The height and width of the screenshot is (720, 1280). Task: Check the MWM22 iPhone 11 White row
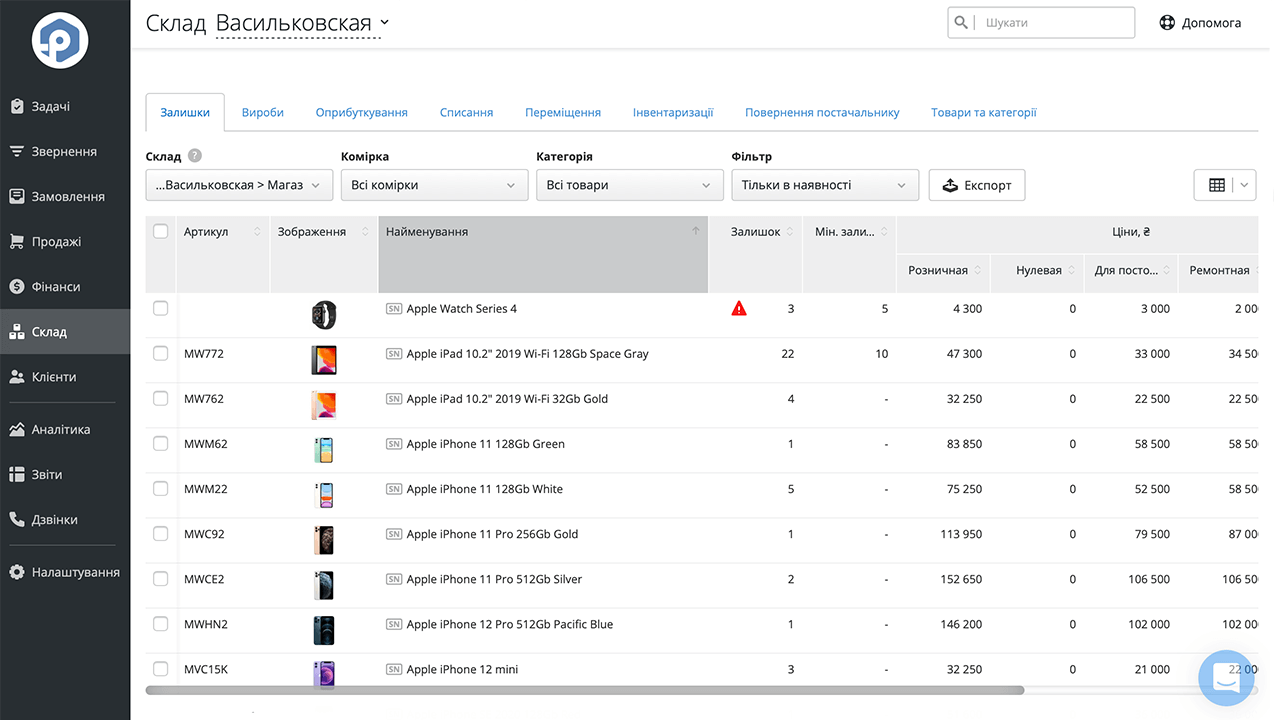(161, 488)
